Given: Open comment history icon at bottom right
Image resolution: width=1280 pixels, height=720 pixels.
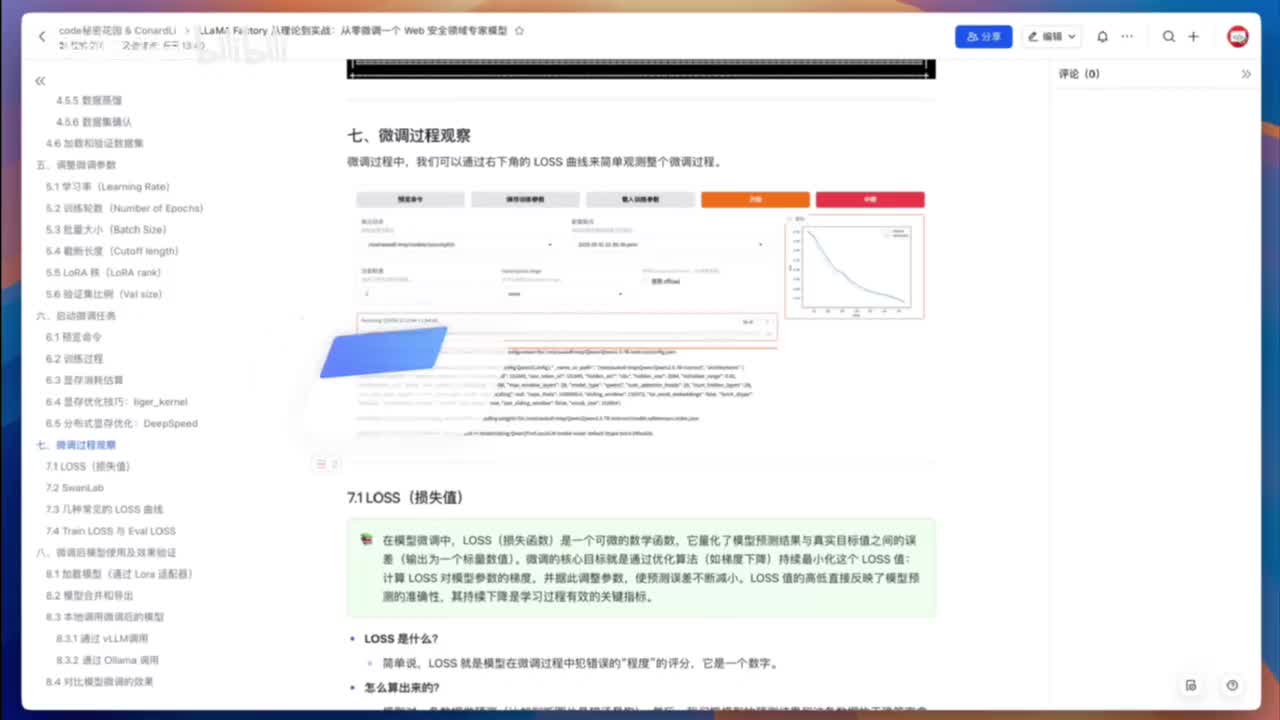Looking at the screenshot, I should (x=1191, y=685).
